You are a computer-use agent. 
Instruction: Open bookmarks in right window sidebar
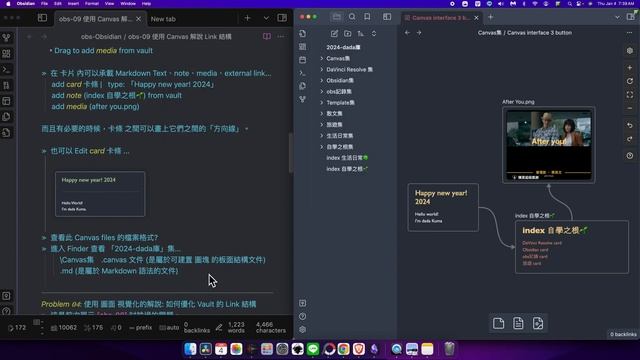[x=367, y=17]
